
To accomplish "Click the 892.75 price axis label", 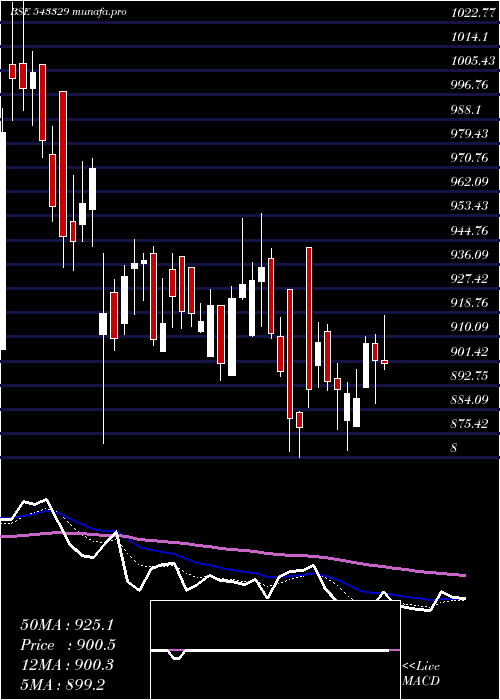I will coord(470,375).
